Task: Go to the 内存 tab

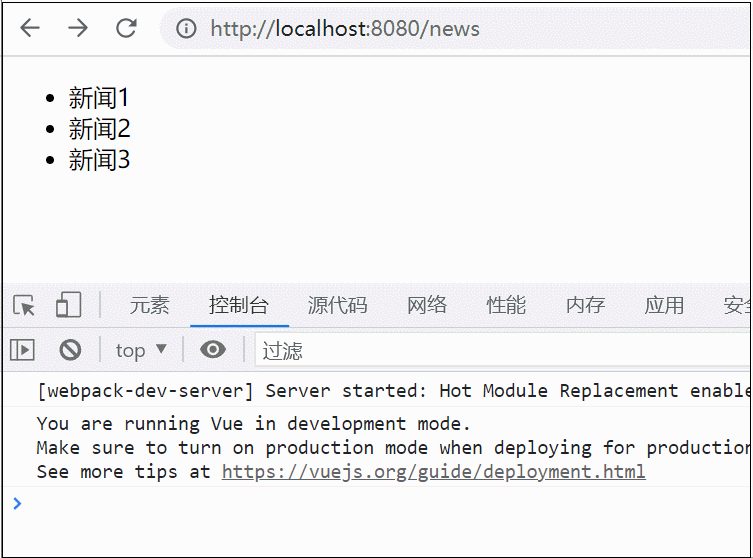Action: point(585,305)
